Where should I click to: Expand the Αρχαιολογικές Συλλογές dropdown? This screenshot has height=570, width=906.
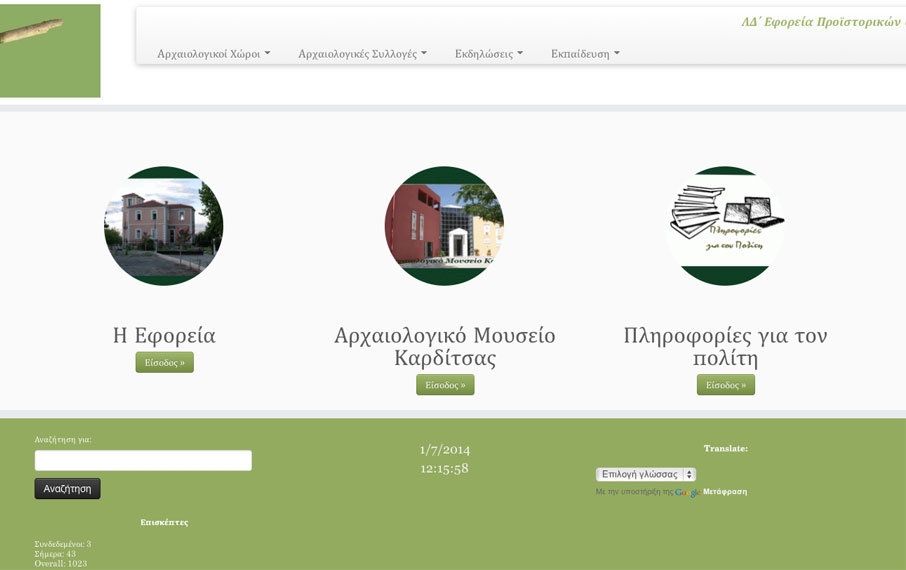[362, 54]
